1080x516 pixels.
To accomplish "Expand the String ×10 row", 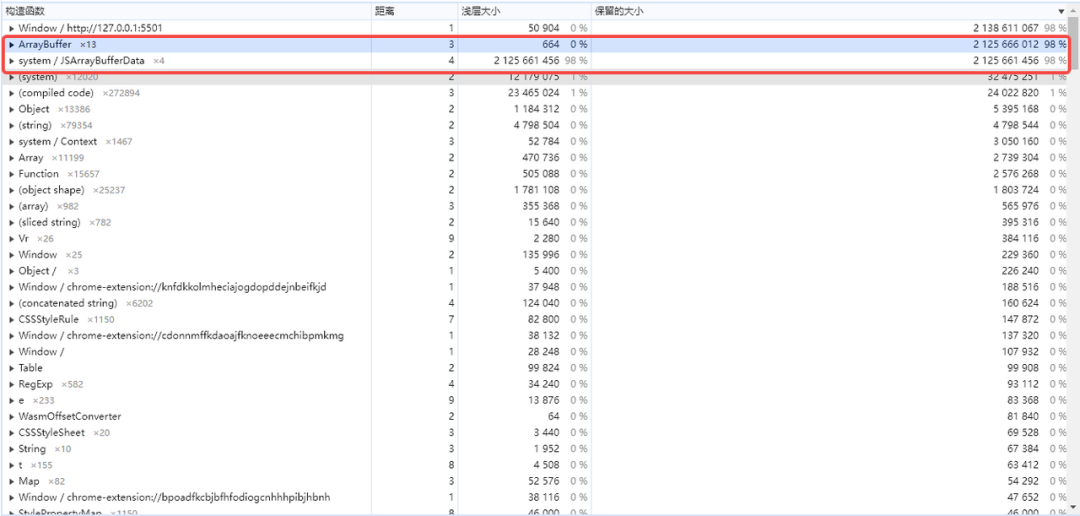I will [12, 449].
